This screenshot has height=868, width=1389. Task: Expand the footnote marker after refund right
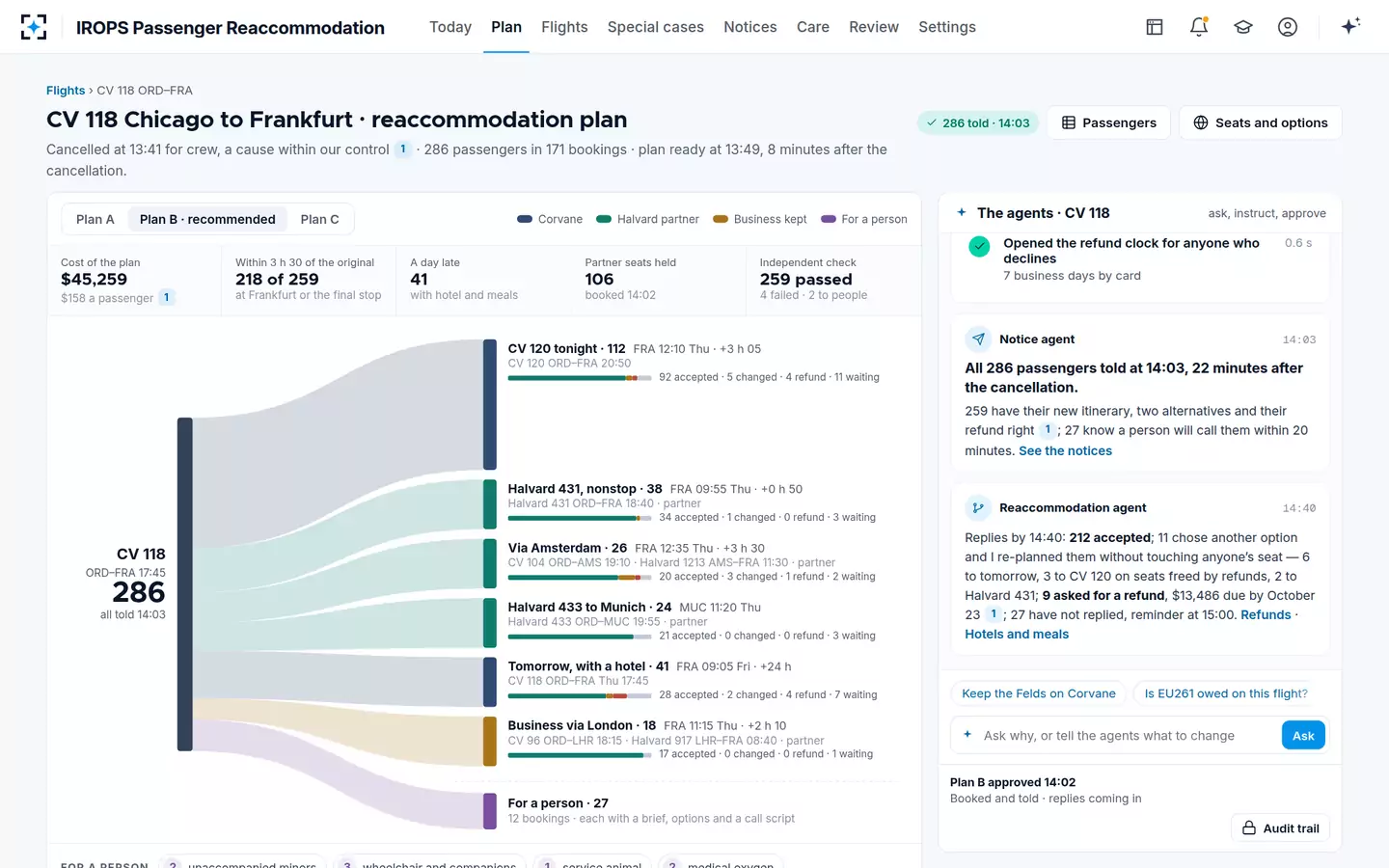(x=1048, y=430)
